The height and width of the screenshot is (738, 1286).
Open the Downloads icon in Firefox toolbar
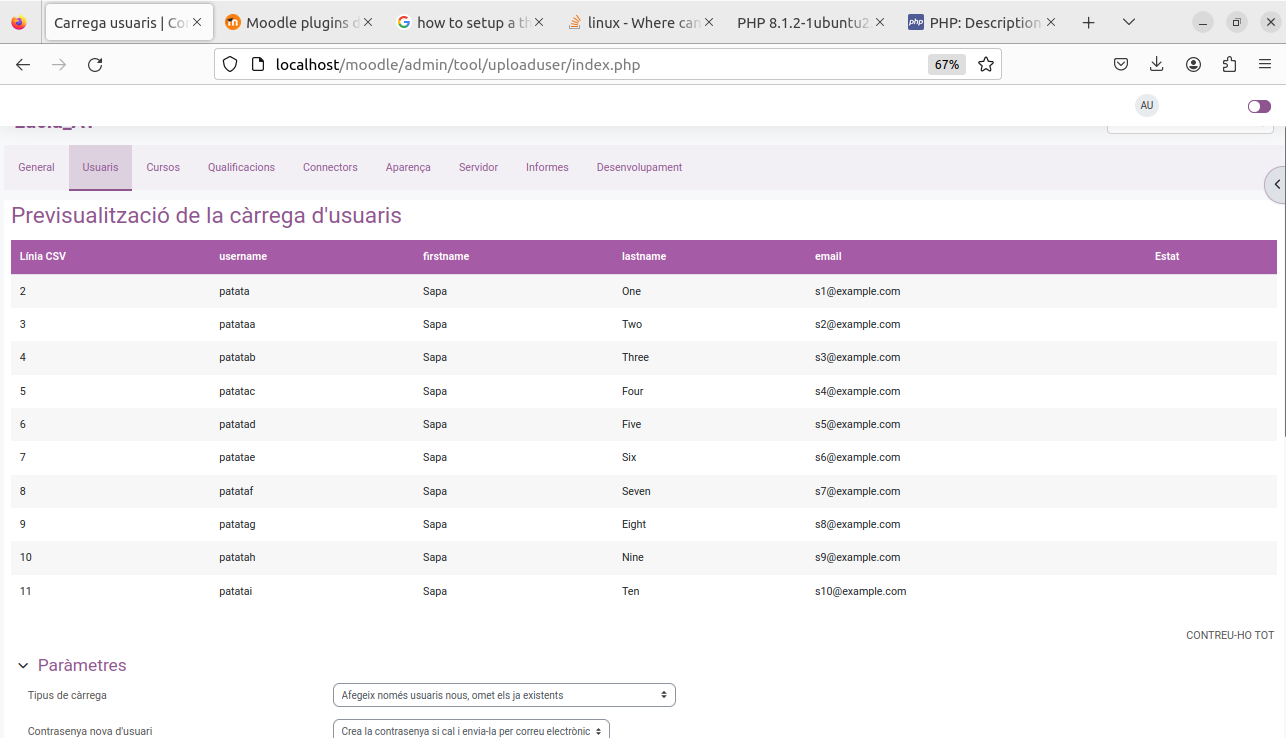point(1157,63)
